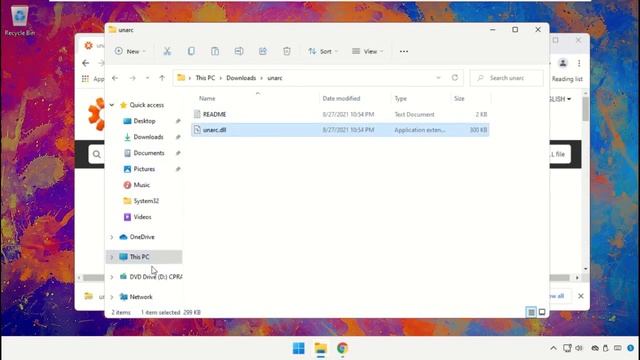The image size is (640, 360).
Task: Sort by Date modified column header
Action: pyautogui.click(x=341, y=98)
